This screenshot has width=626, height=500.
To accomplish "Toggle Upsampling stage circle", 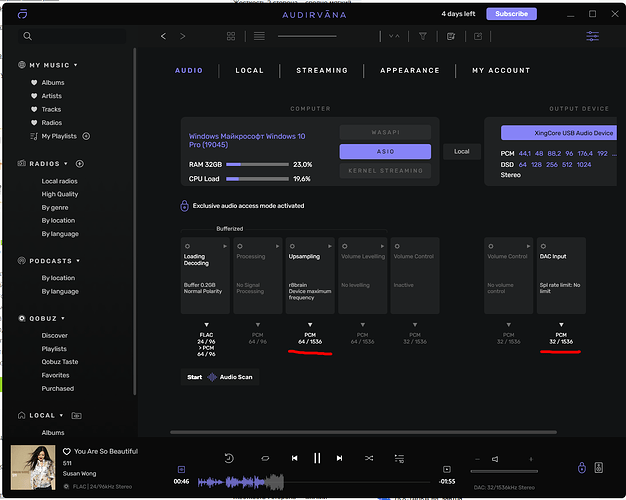I will pos(292,246).
